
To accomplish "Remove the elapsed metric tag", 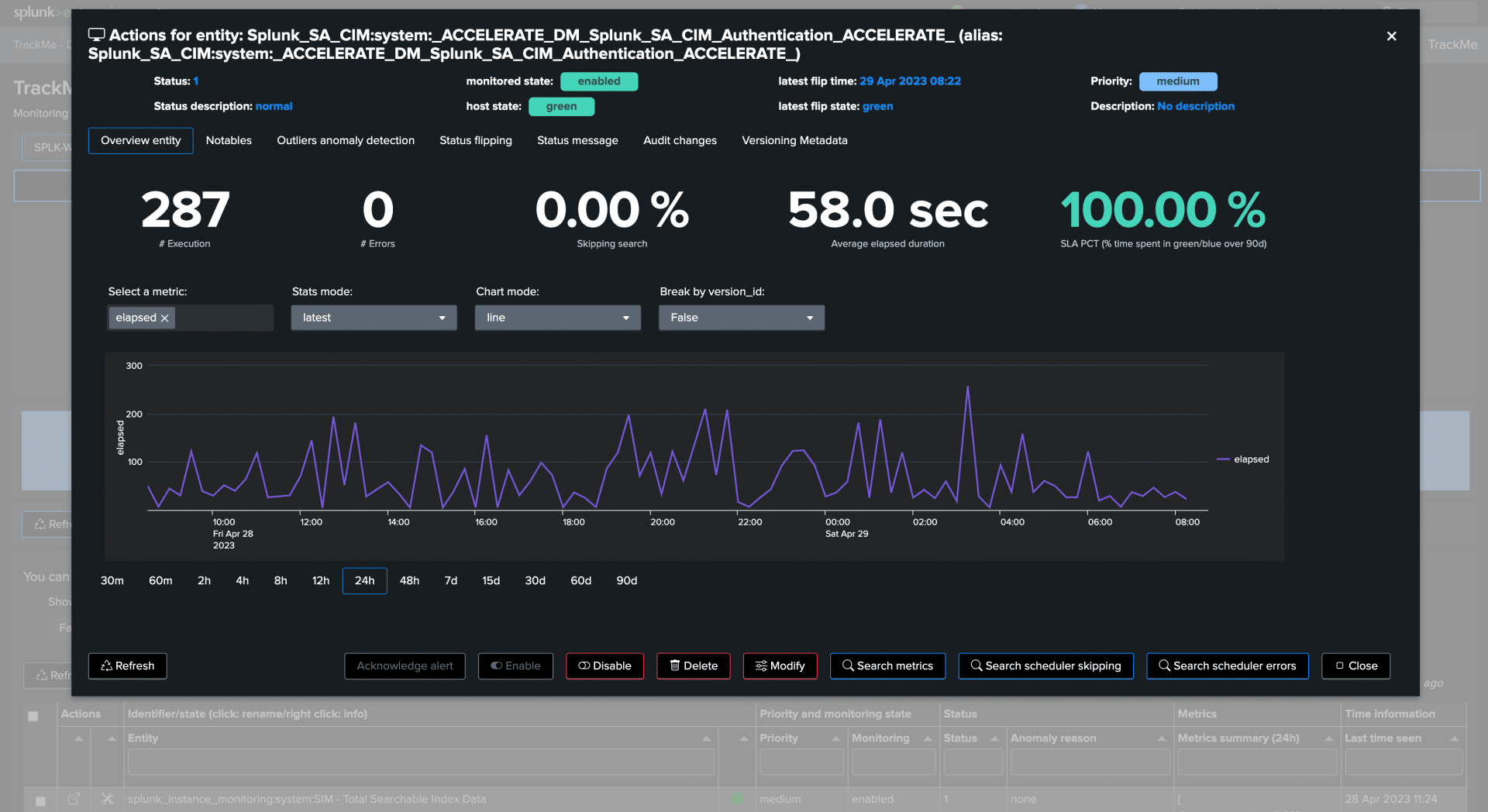I will pyautogui.click(x=164, y=318).
